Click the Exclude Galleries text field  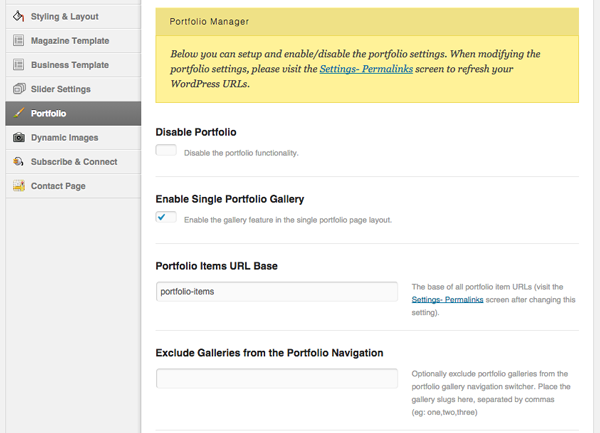coord(277,378)
